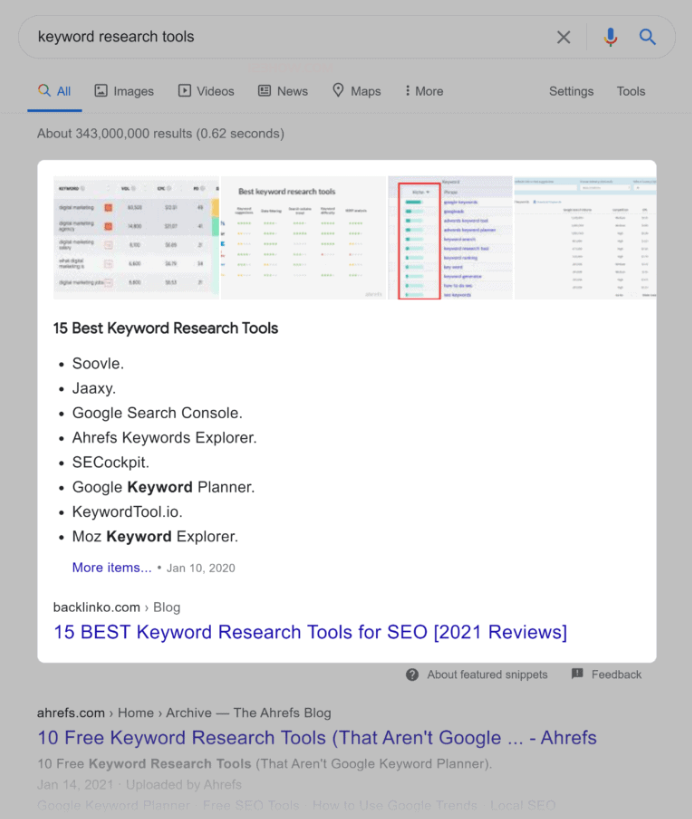The height and width of the screenshot is (819, 692).
Task: Open the 'Best keyword research tools' comparison thumbnail
Action: (303, 238)
